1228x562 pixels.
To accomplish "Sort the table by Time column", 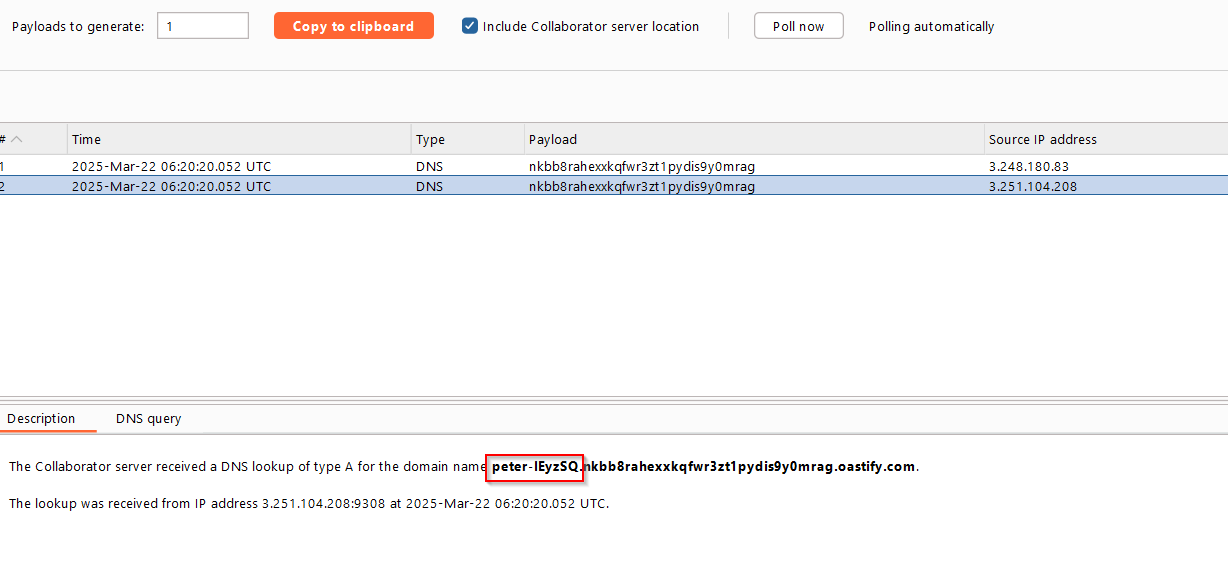I will coord(240,139).
